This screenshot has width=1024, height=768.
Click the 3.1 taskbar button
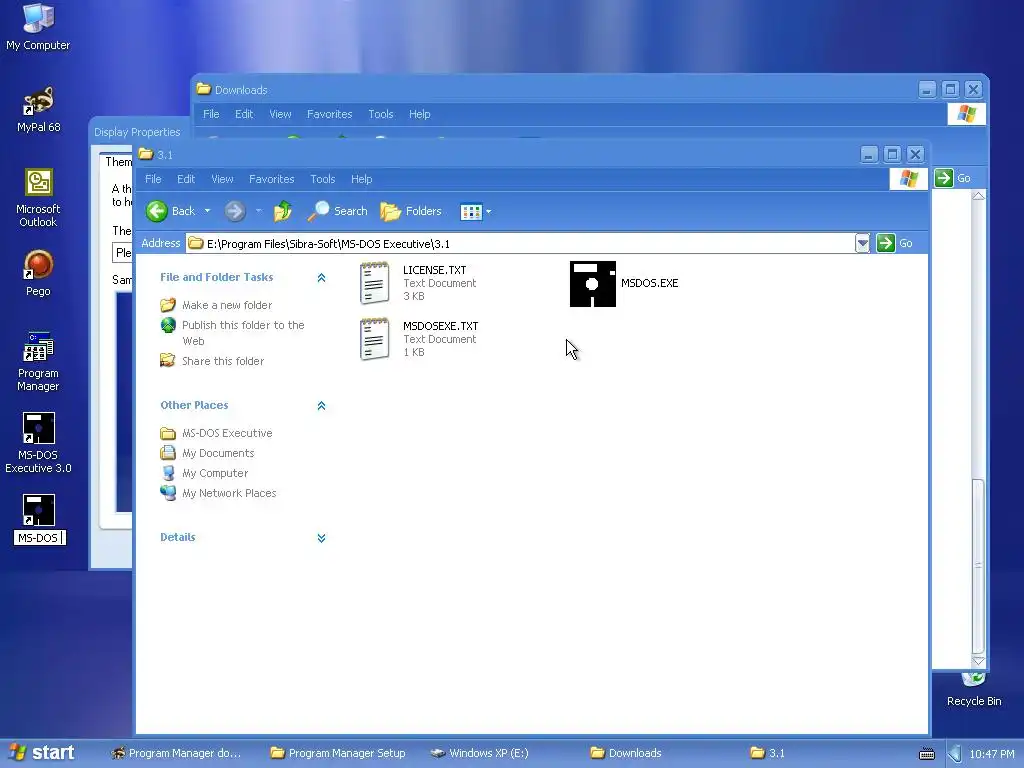click(768, 753)
